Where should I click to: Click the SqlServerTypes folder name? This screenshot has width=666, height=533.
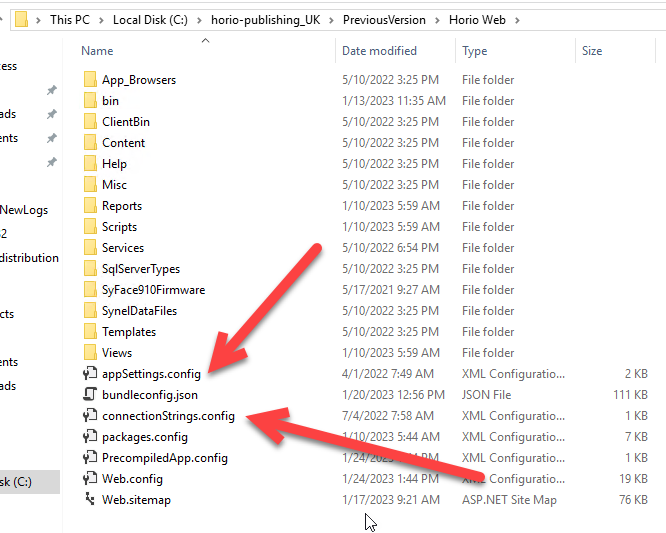click(x=141, y=269)
